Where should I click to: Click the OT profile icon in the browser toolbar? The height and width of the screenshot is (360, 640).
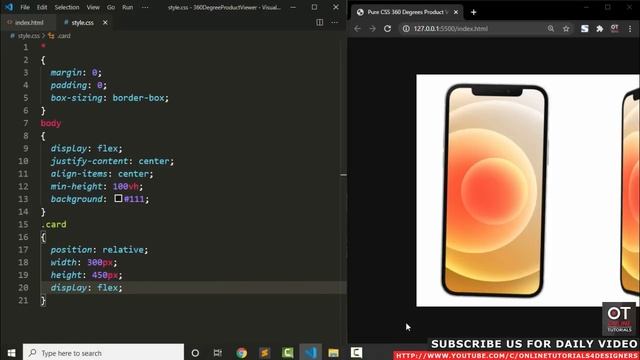tap(615, 29)
